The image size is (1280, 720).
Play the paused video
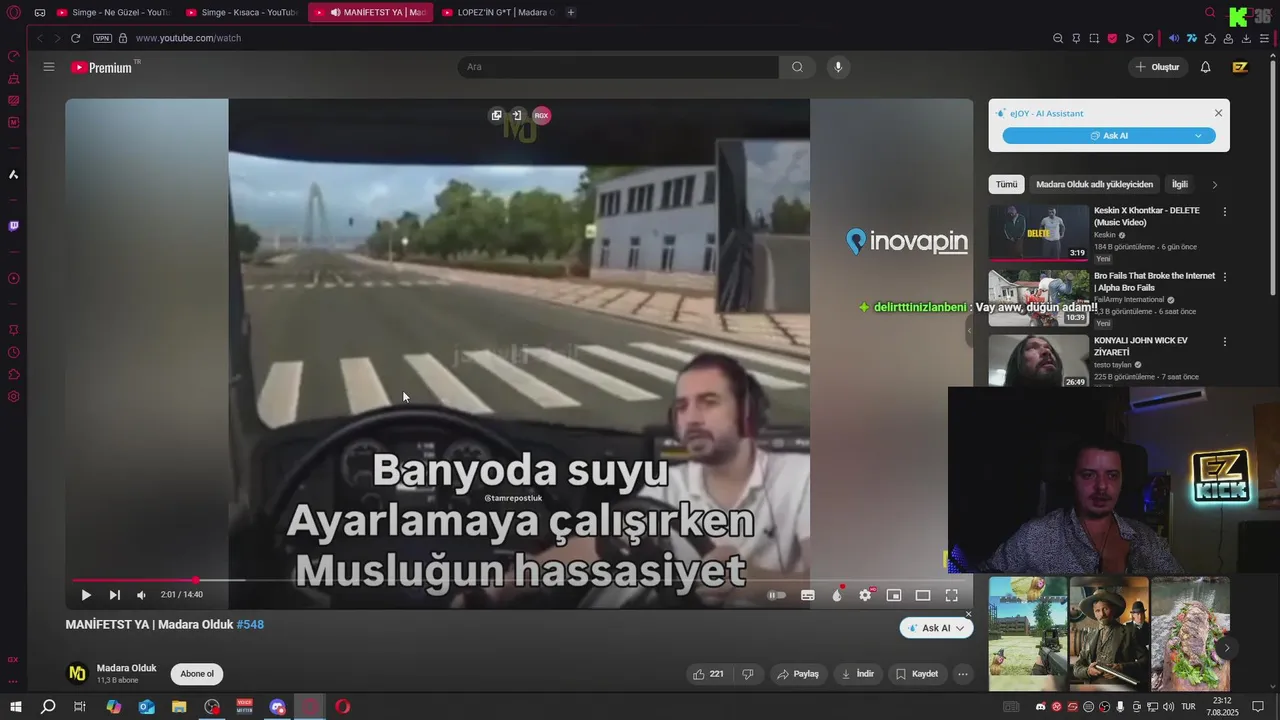86,595
